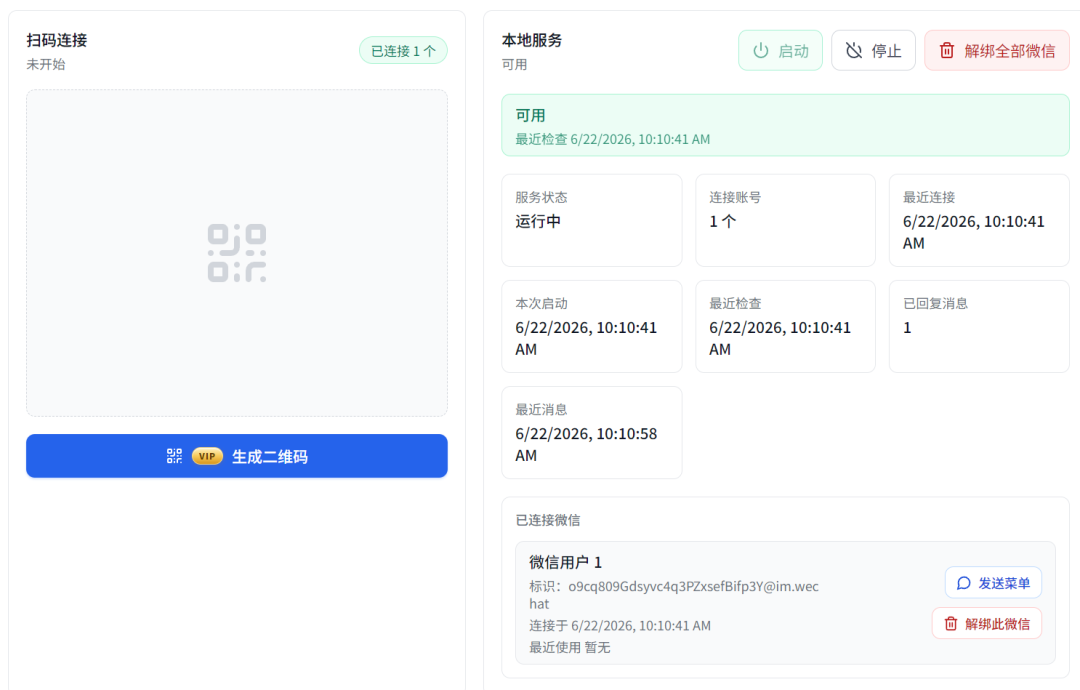Click the chat bubble icon on 发送菜单
Image resolution: width=1080 pixels, height=690 pixels.
(964, 583)
